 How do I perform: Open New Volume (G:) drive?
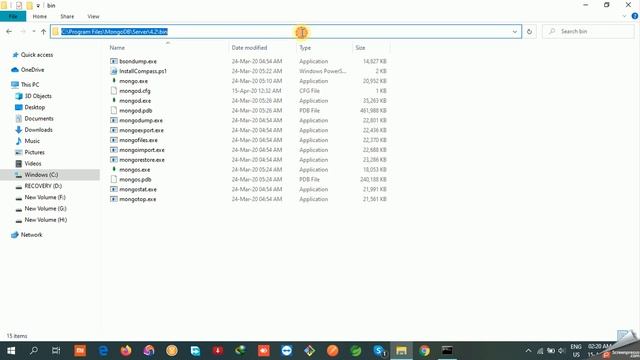(45, 209)
